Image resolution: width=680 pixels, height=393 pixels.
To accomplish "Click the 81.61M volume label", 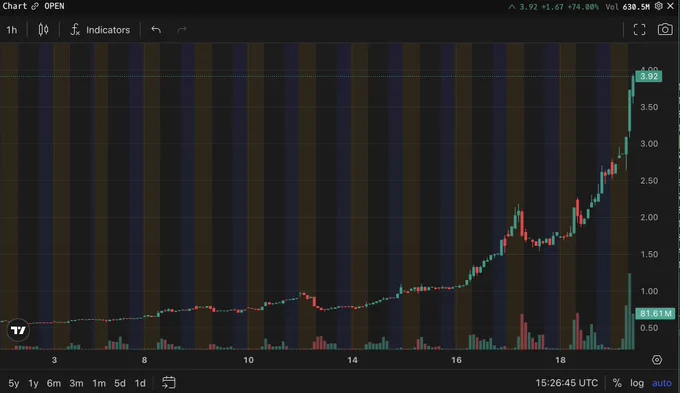I will [x=655, y=313].
